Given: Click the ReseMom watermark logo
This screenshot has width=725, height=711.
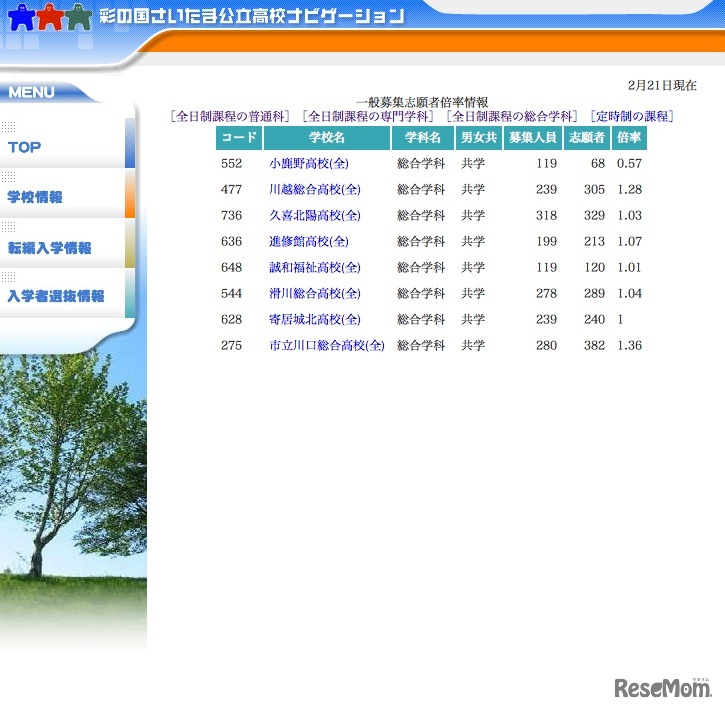Looking at the screenshot, I should (x=662, y=688).
